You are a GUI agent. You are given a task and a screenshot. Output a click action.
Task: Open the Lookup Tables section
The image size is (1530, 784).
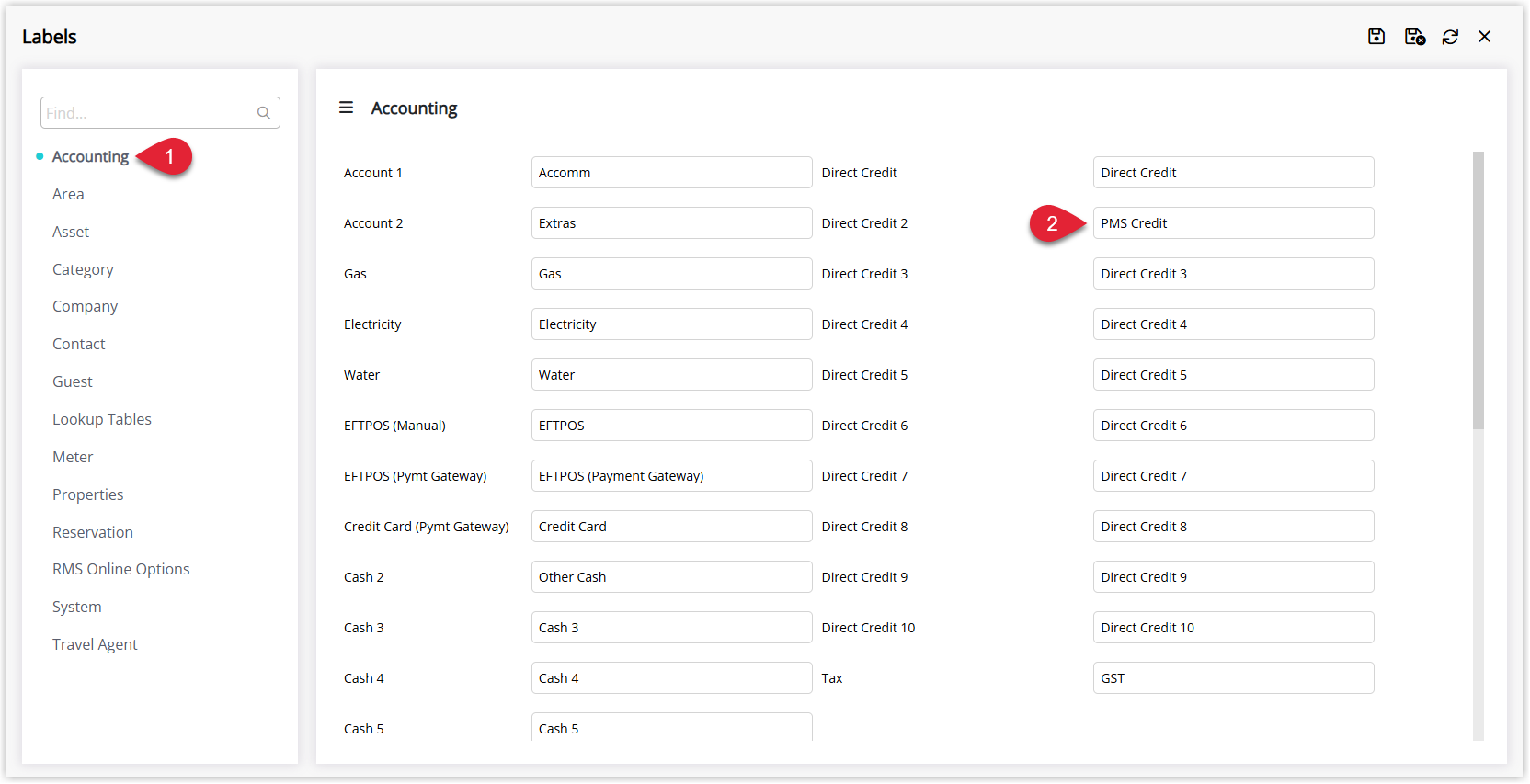click(x=102, y=419)
